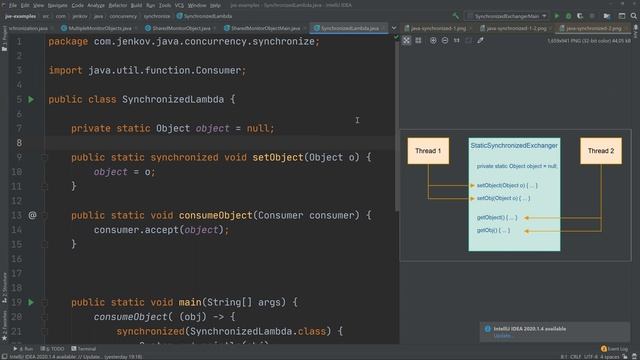Collapse setObject method fold marker on line 9
The height and width of the screenshot is (360, 640).
click(44, 158)
